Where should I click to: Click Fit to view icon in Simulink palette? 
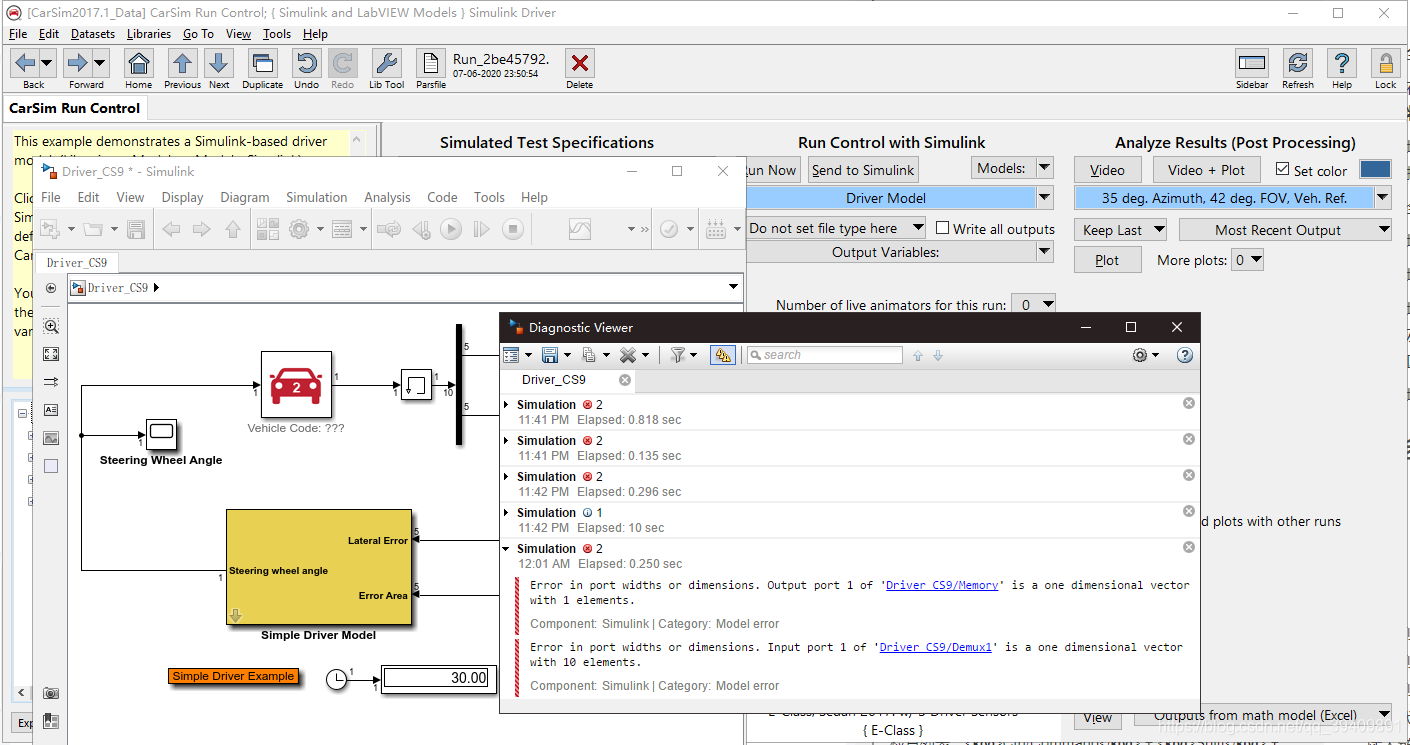click(51, 354)
